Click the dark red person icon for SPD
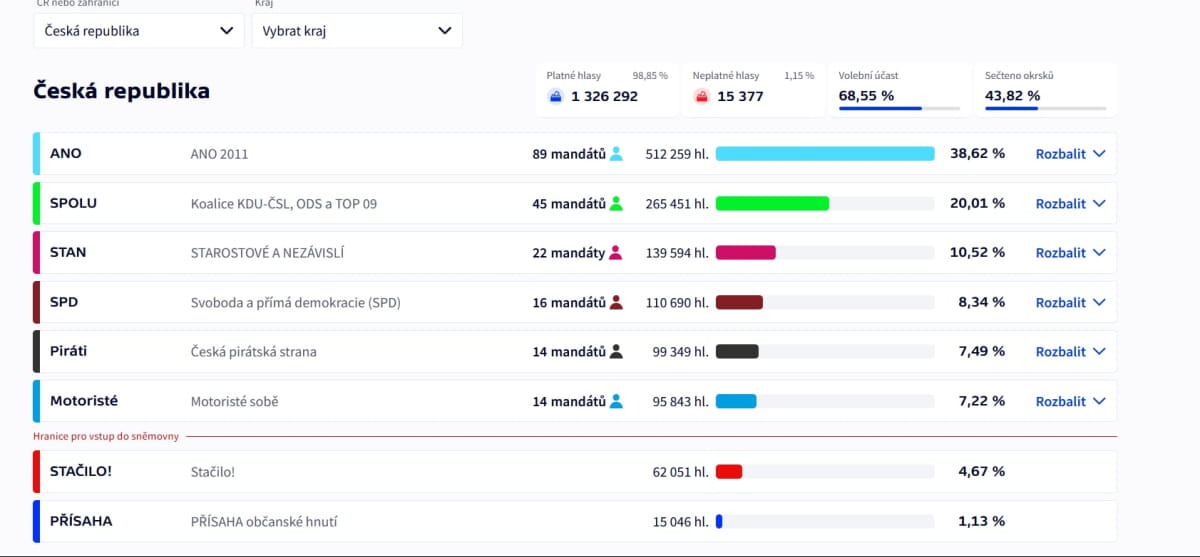Image resolution: width=1200 pixels, height=557 pixels. coord(616,302)
